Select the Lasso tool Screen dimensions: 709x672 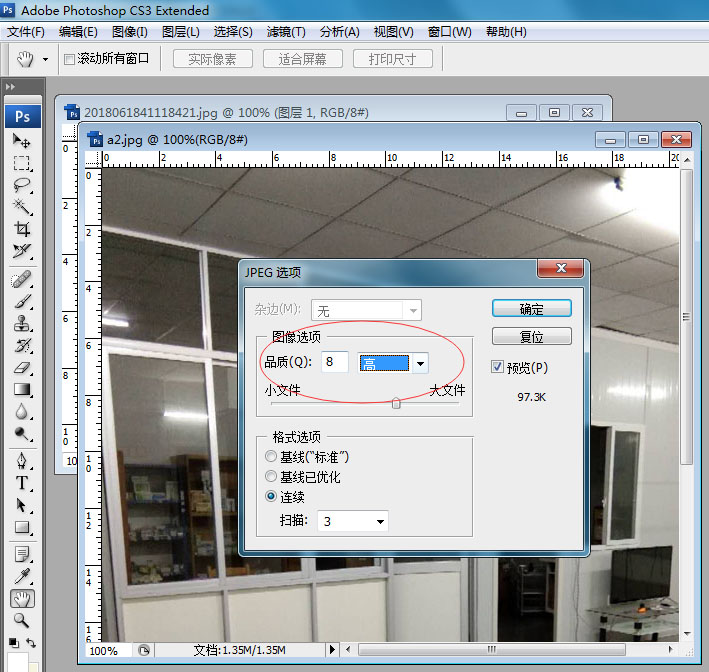[22, 185]
